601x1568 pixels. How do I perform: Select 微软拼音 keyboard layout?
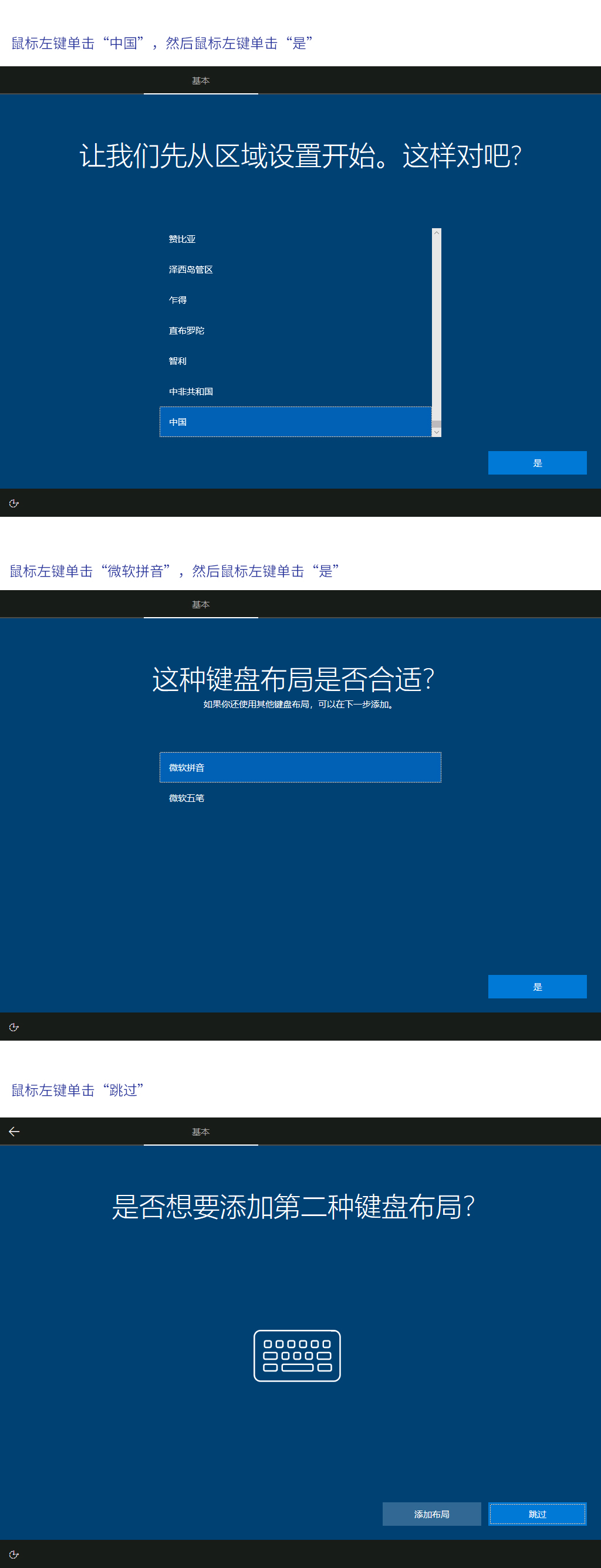click(300, 767)
